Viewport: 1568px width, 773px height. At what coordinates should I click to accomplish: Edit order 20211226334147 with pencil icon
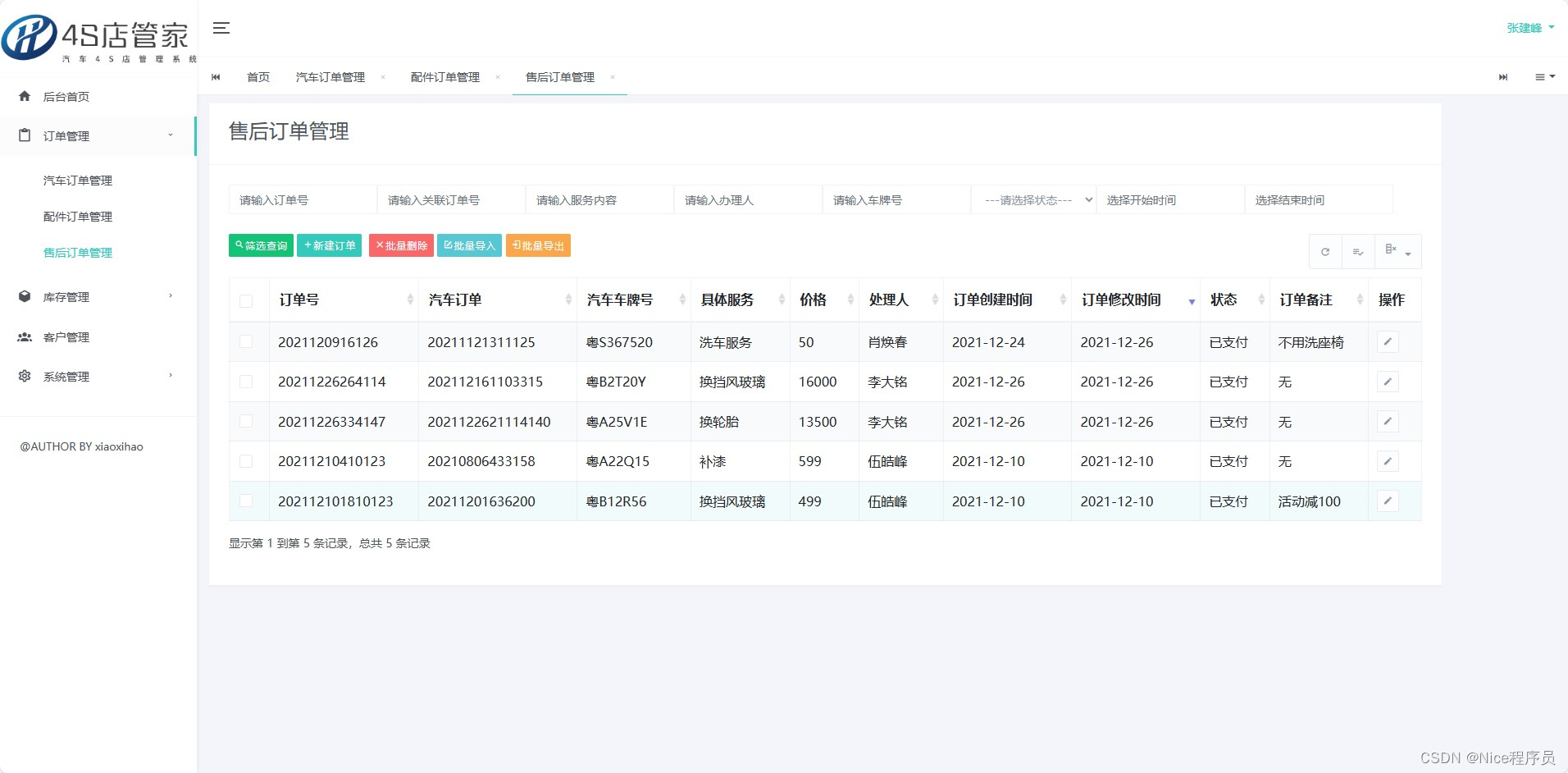[1388, 422]
